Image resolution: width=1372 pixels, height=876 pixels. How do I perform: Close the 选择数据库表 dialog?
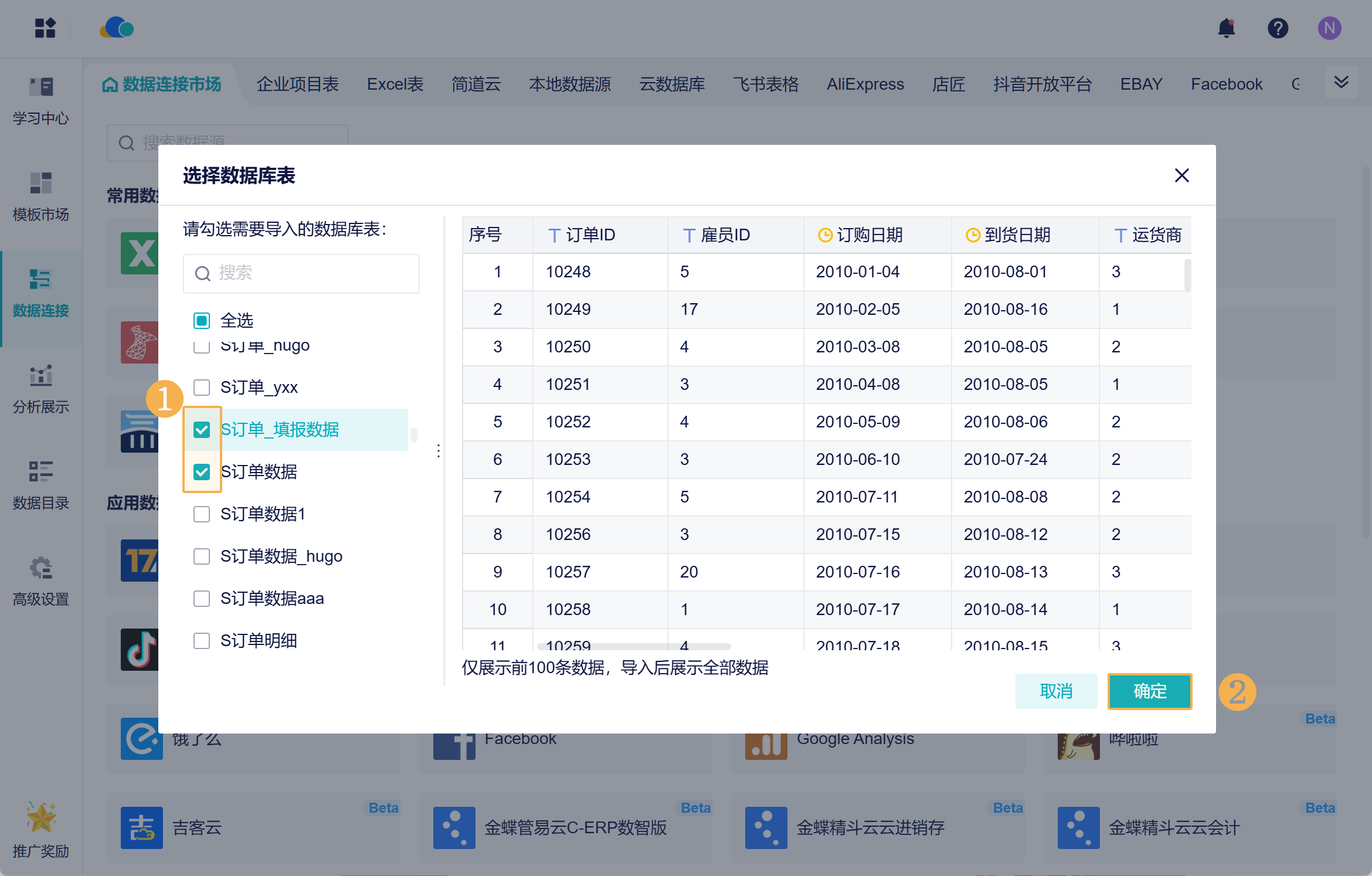pos(1181,175)
